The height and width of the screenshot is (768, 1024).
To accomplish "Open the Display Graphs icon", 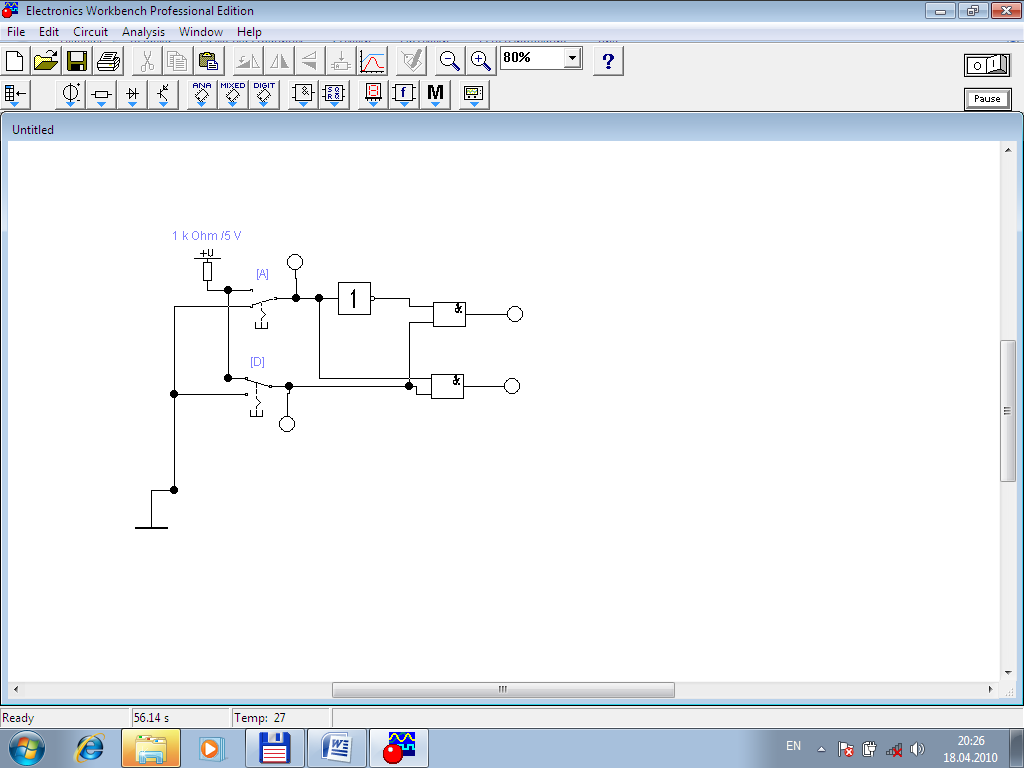I will tap(372, 61).
